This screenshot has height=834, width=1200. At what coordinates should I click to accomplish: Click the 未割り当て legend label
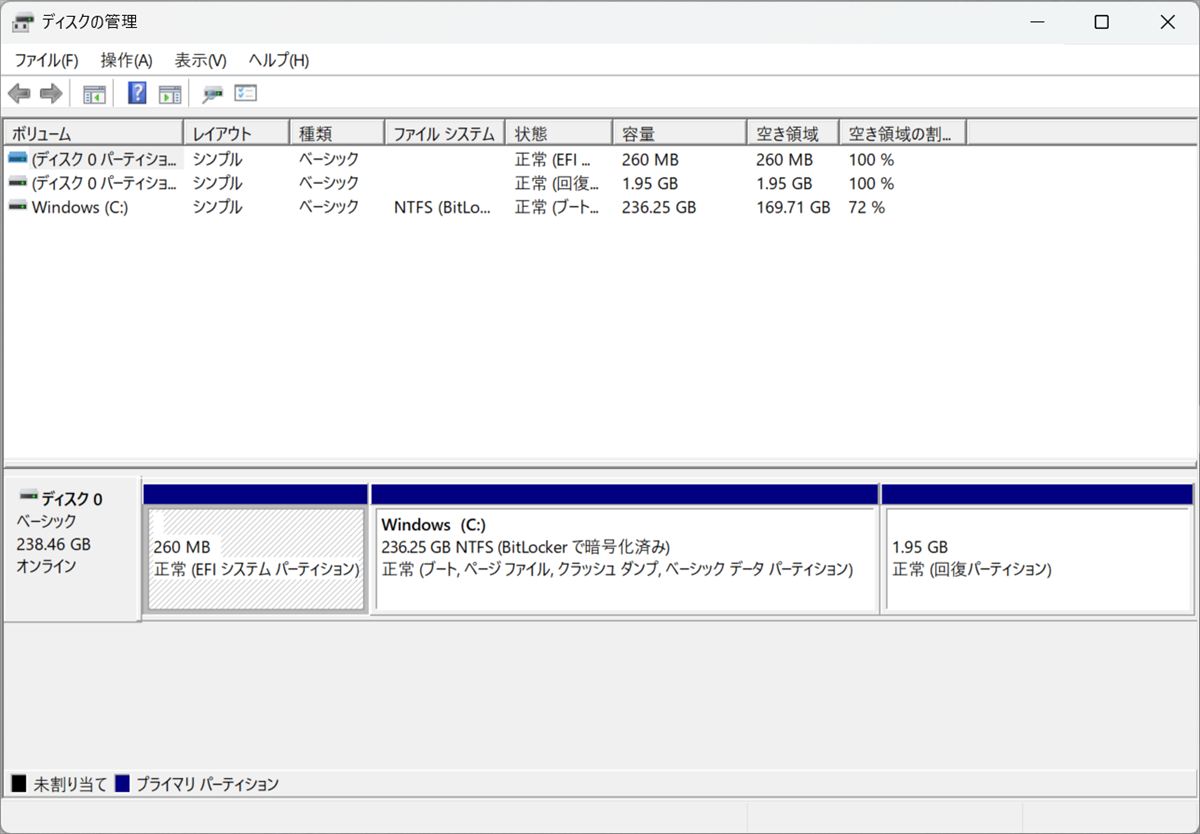click(70, 785)
